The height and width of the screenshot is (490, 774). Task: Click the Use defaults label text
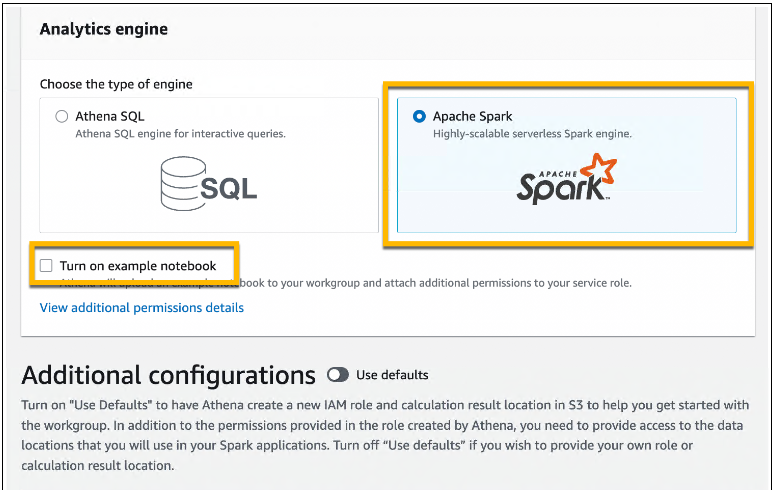[x=392, y=375]
